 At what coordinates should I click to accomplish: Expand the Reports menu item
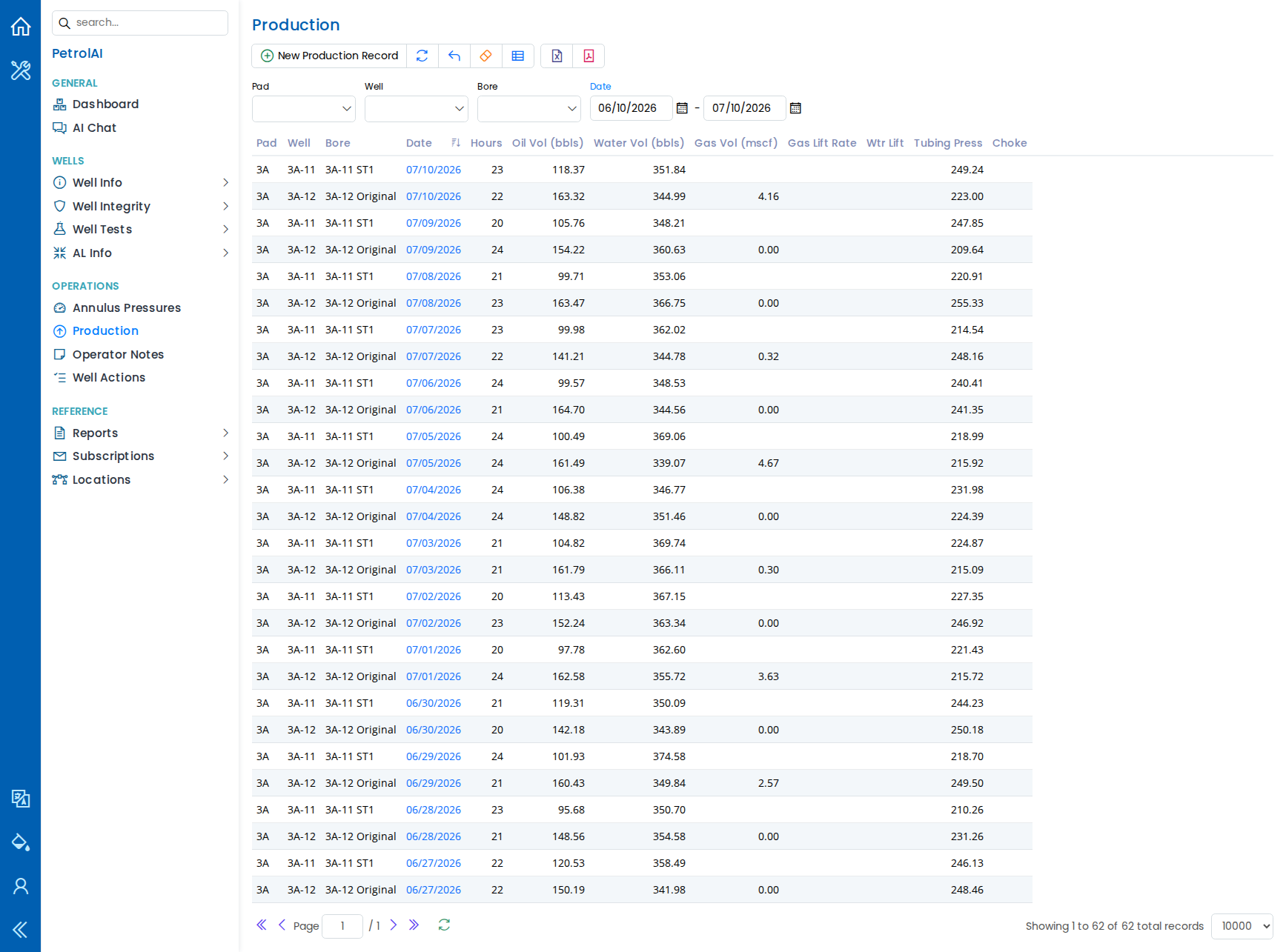[140, 433]
